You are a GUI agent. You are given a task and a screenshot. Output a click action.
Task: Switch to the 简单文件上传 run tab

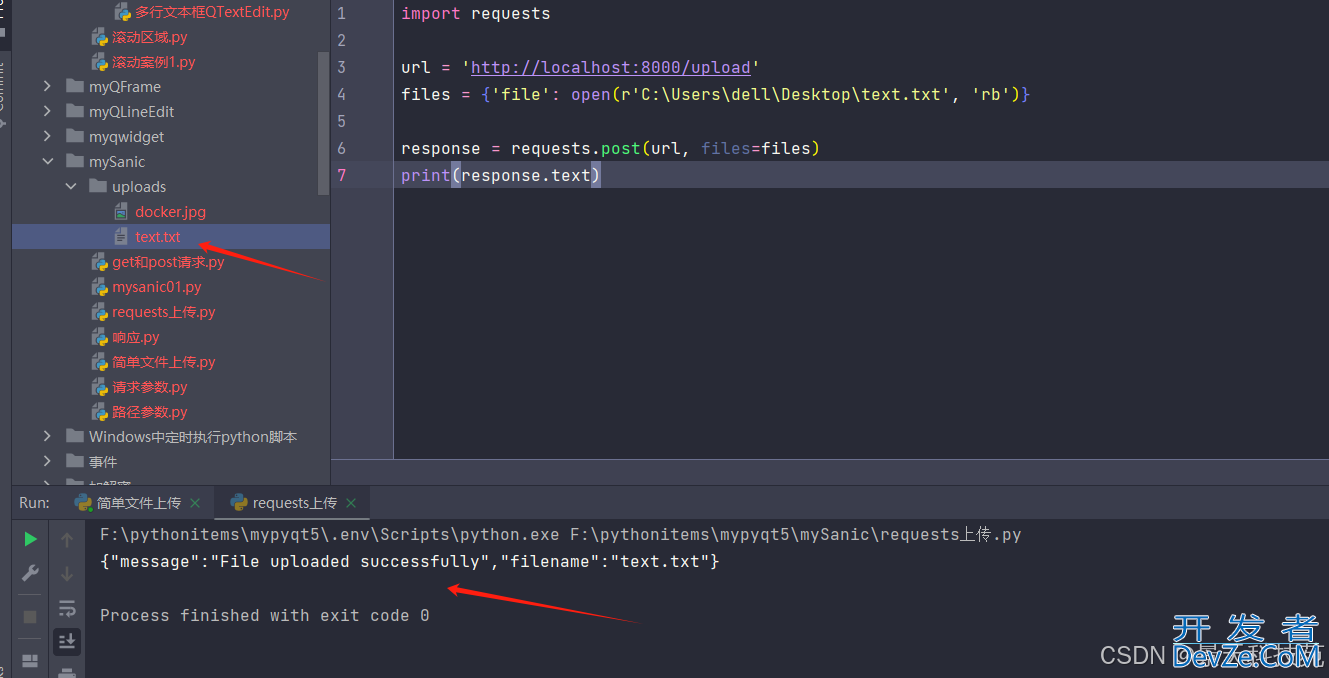tap(139, 503)
